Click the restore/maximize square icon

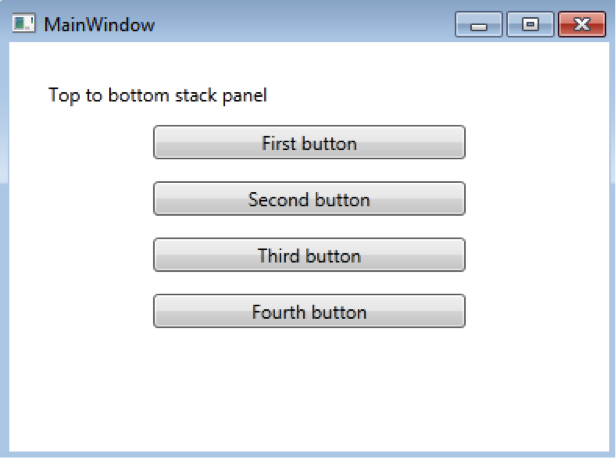(530, 24)
